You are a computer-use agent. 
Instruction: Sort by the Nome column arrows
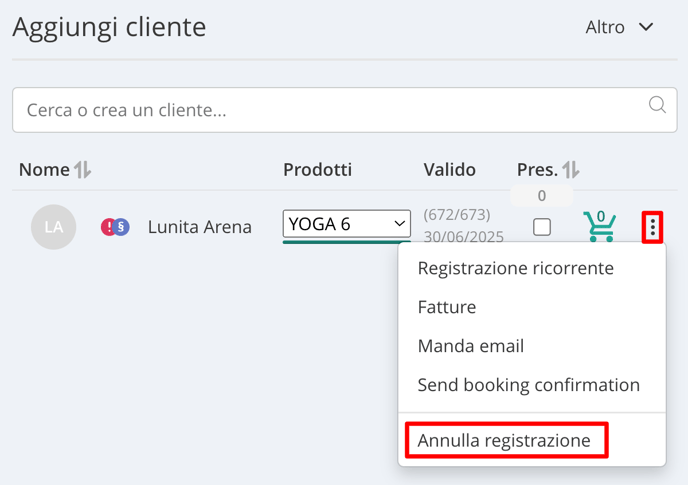(82, 169)
